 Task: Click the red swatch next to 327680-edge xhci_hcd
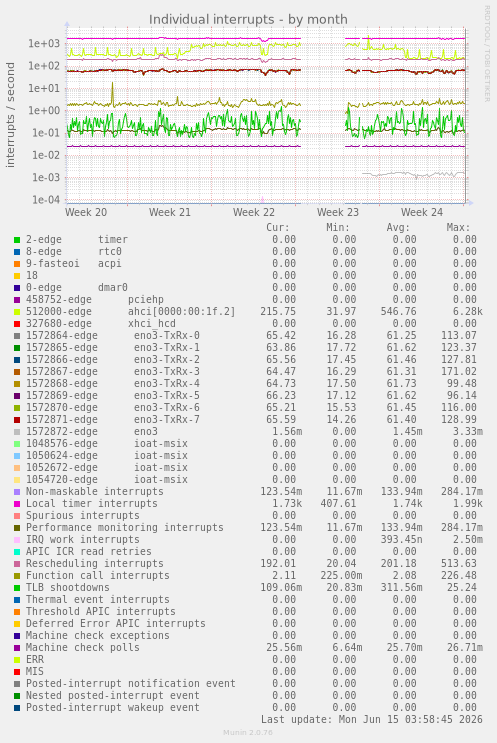(x=17, y=324)
